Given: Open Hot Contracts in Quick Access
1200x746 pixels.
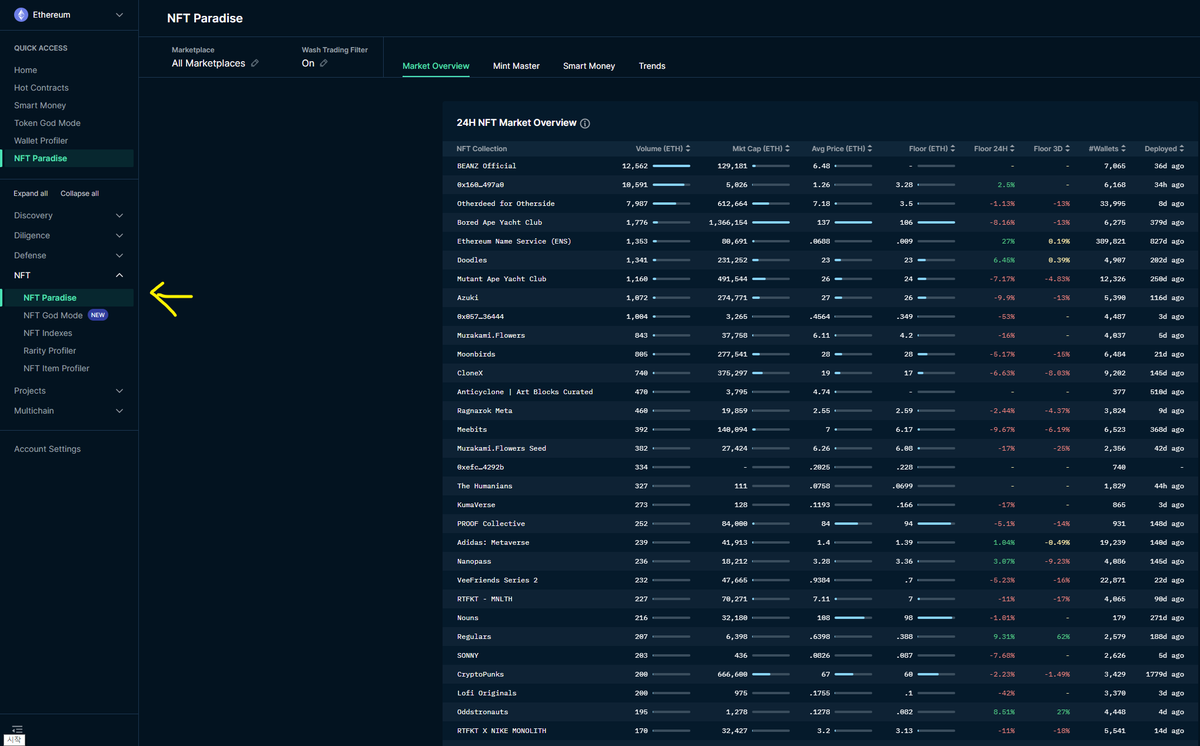Looking at the screenshot, I should point(41,88).
